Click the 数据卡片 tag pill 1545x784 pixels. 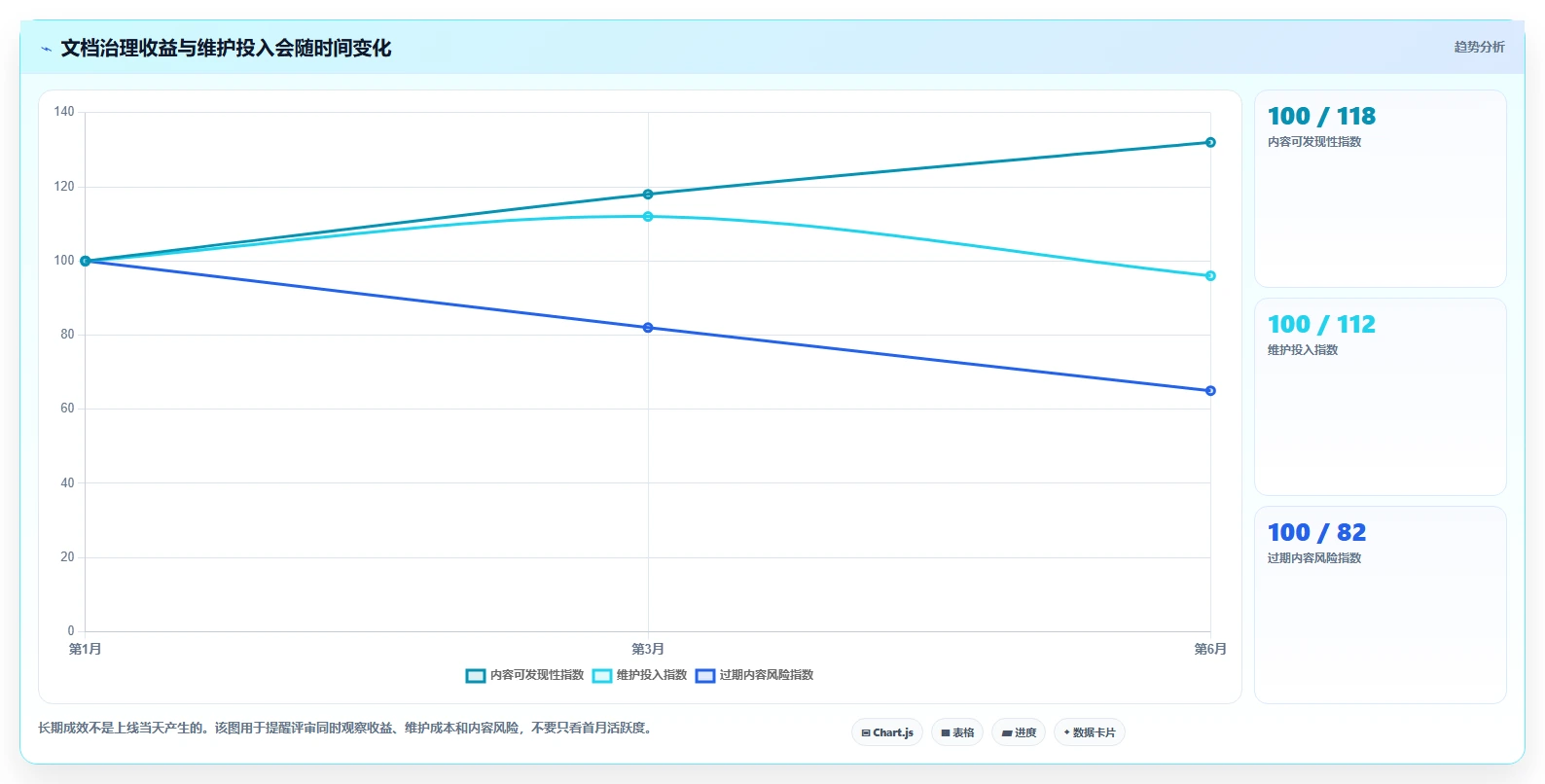(1090, 732)
